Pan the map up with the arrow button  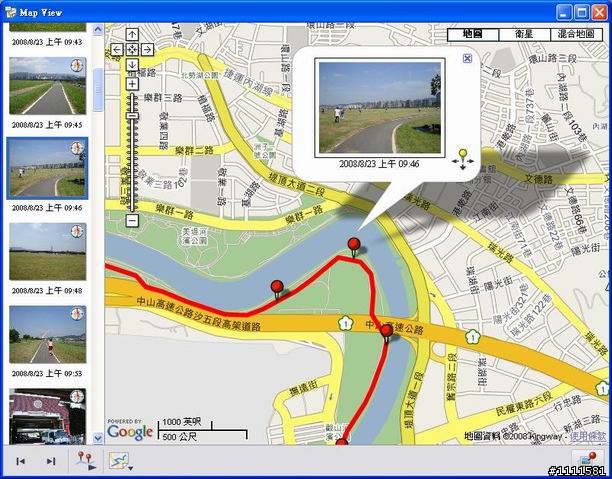point(132,34)
